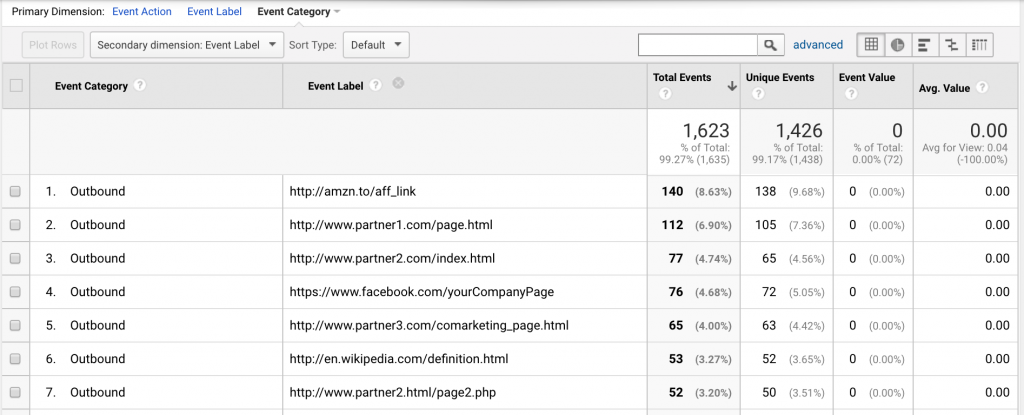1024x415 pixels.
Task: Open help for Event Category column
Action: pos(139,86)
